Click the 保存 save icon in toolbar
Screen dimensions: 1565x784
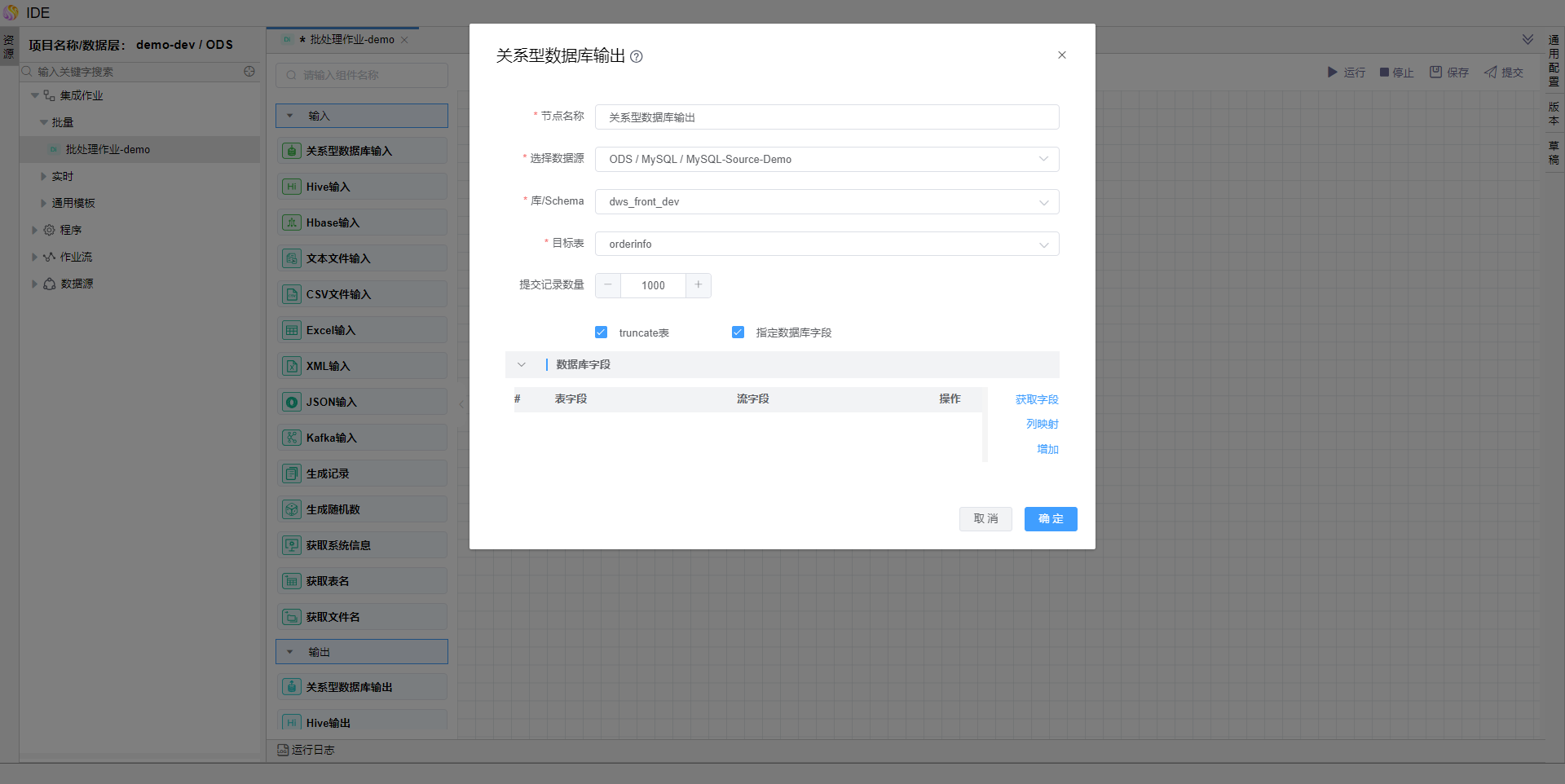[x=1435, y=73]
